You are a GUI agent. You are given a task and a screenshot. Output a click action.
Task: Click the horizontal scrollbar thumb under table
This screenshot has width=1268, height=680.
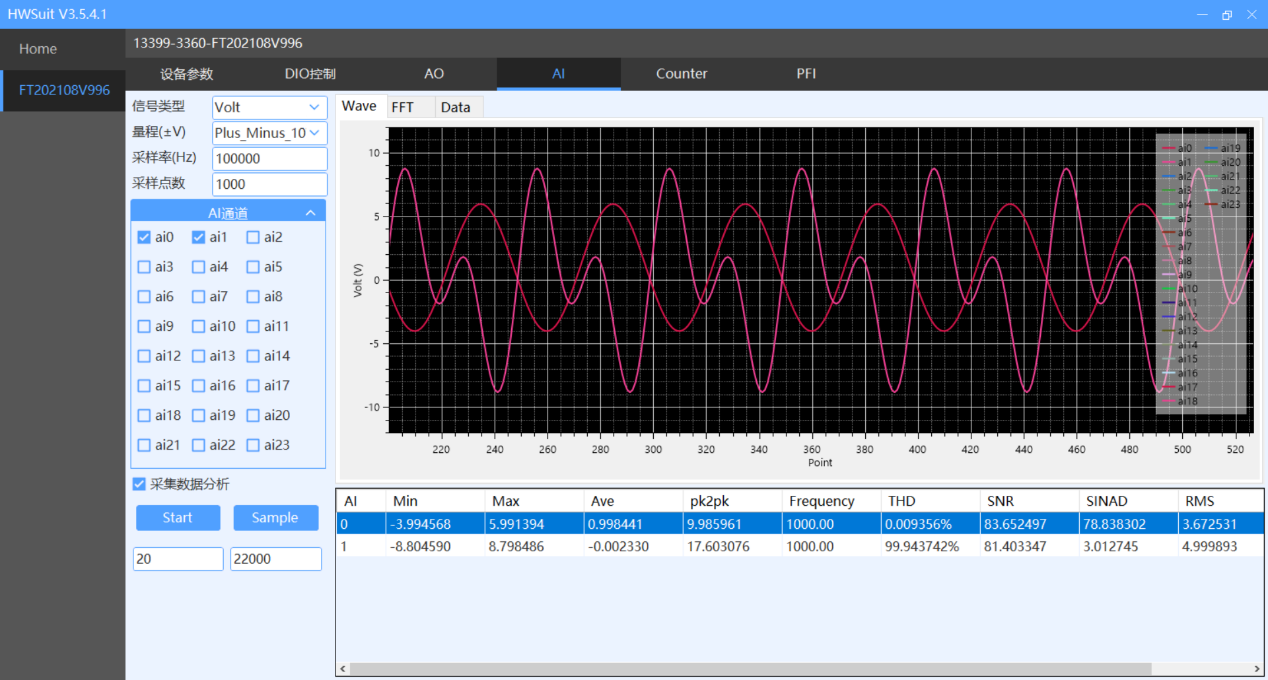pos(750,669)
